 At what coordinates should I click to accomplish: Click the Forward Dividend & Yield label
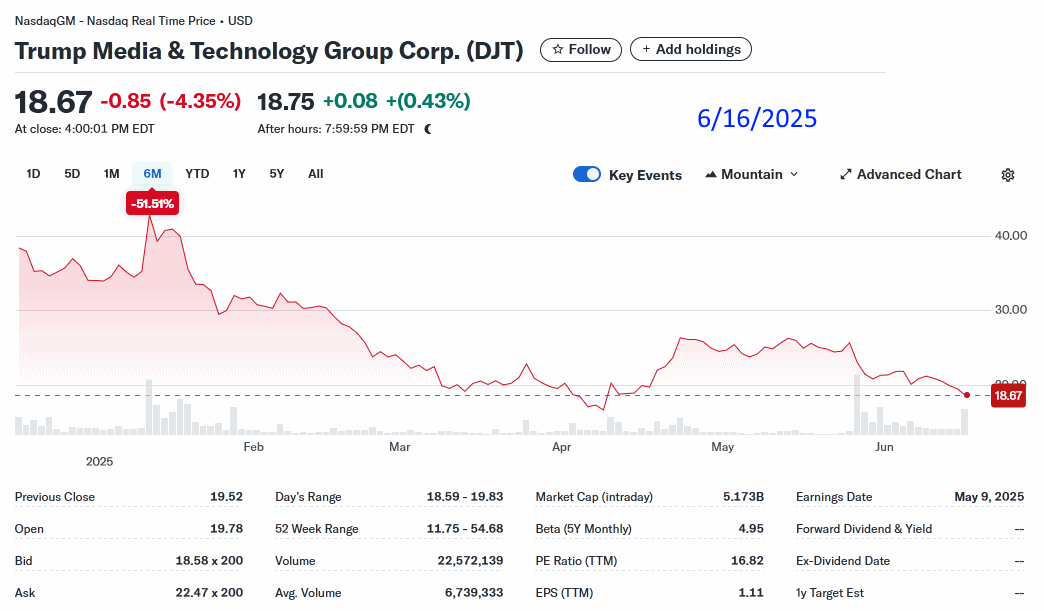tap(864, 528)
